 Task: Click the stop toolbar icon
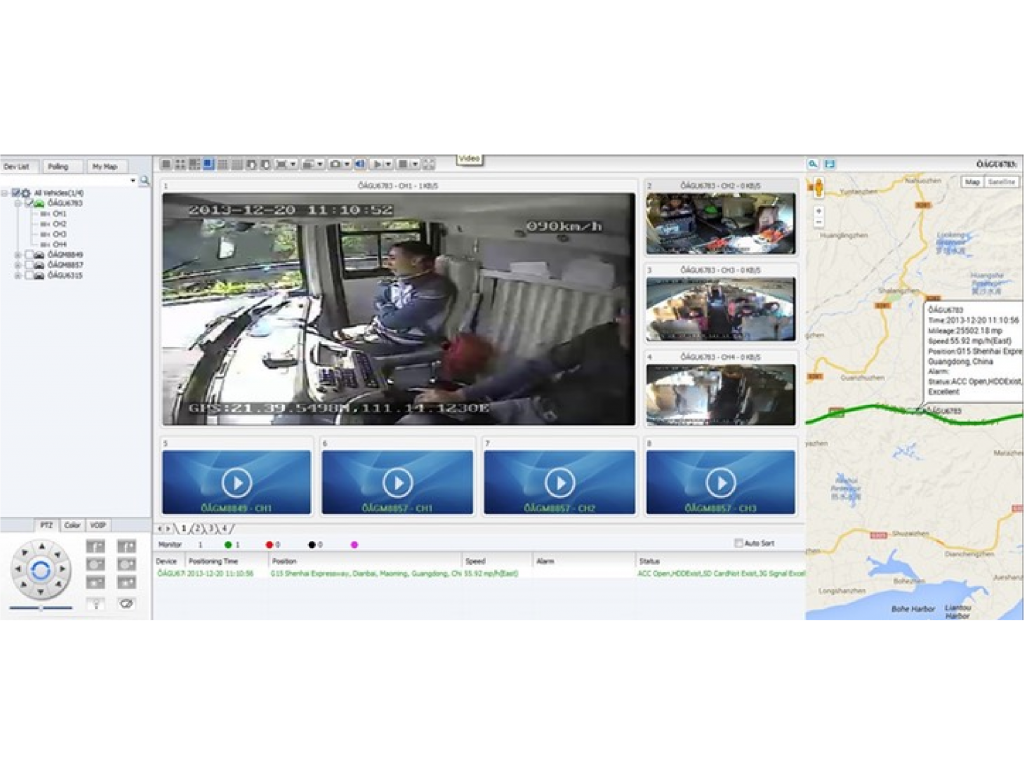click(x=403, y=164)
